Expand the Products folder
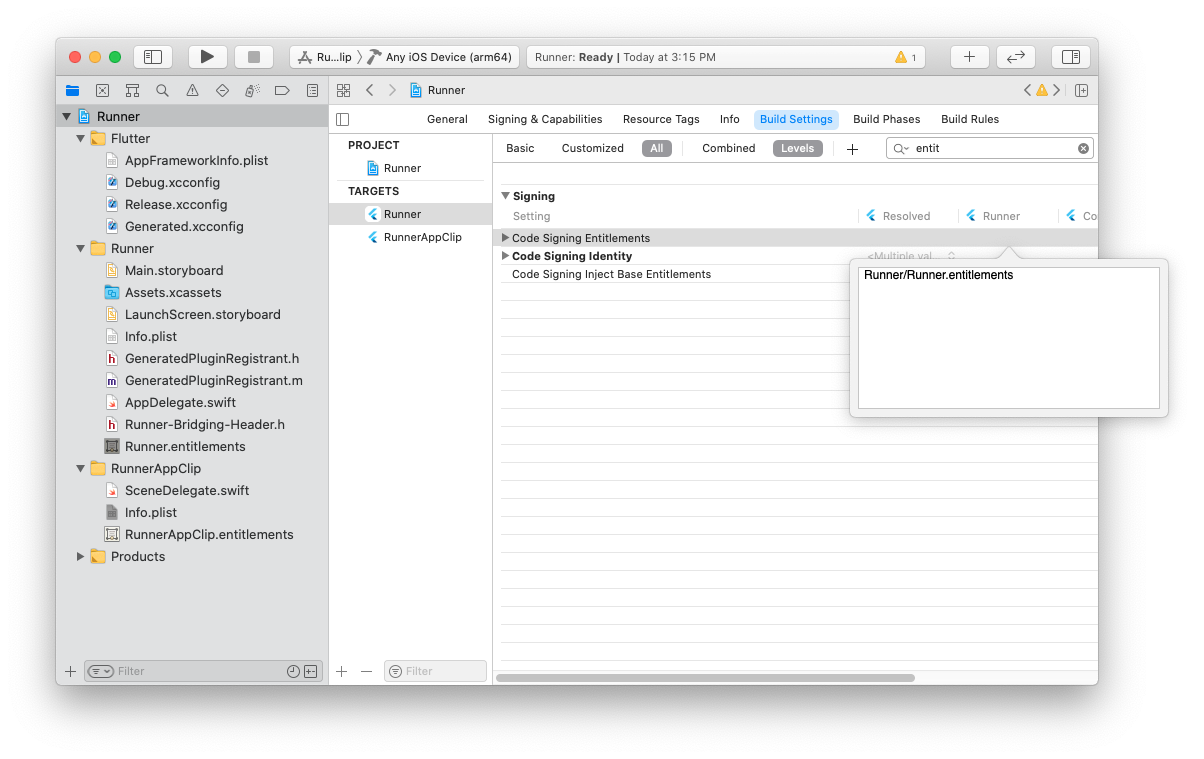 click(81, 557)
